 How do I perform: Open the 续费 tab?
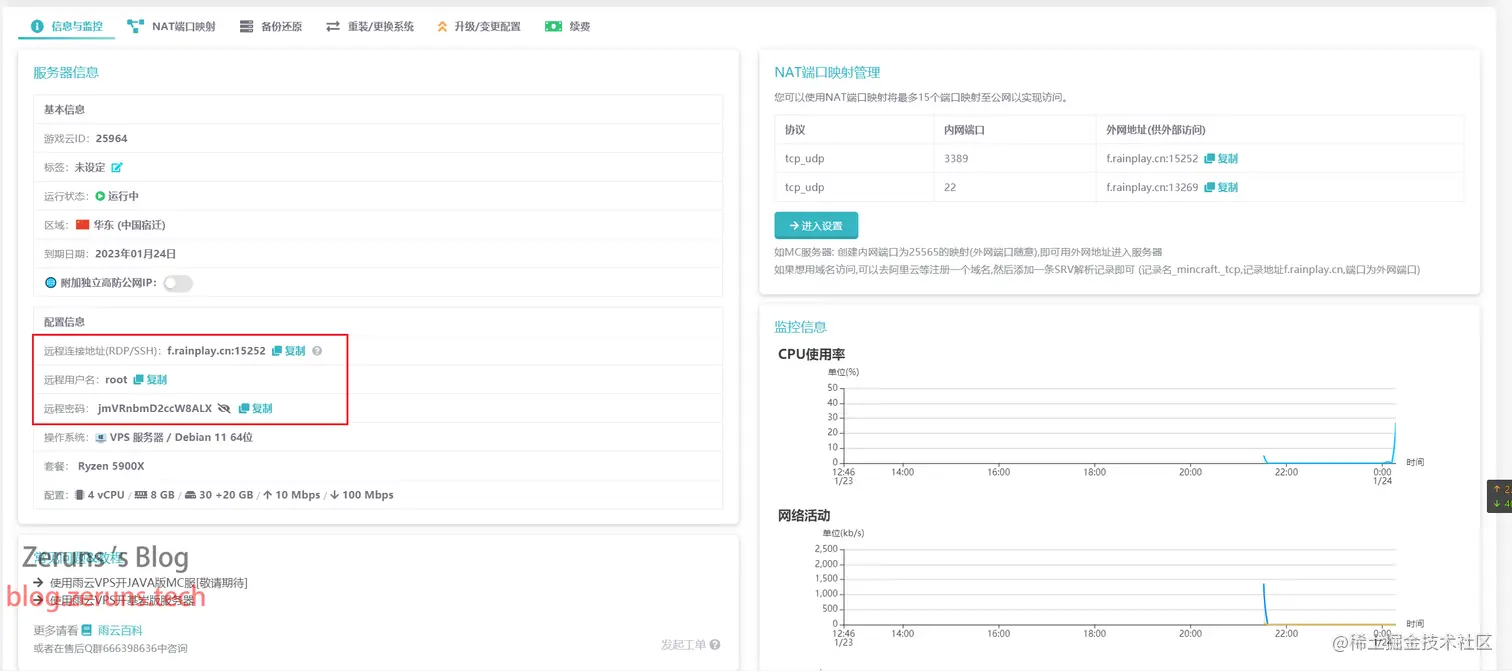pos(568,26)
